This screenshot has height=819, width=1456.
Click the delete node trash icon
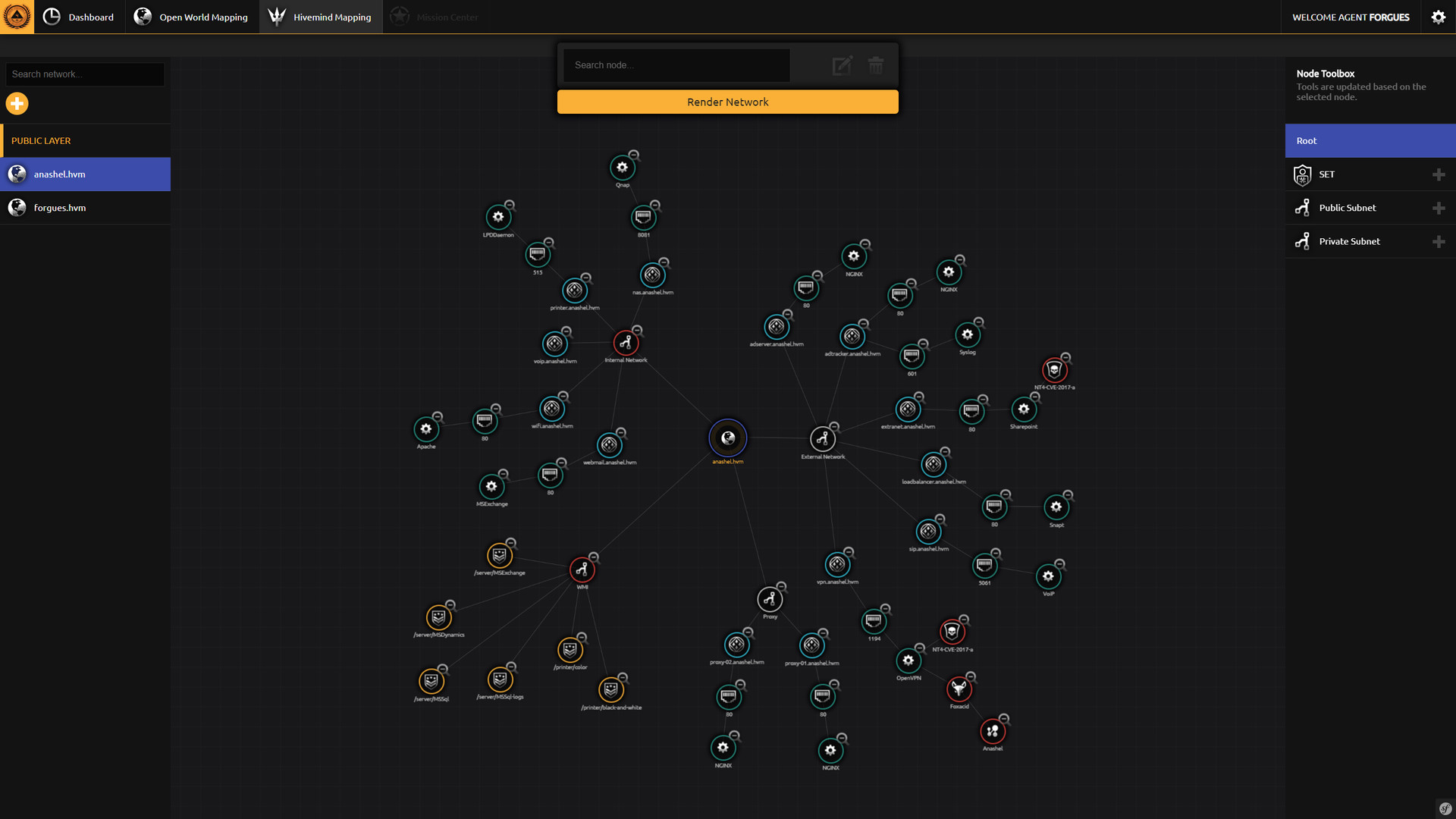click(x=876, y=64)
